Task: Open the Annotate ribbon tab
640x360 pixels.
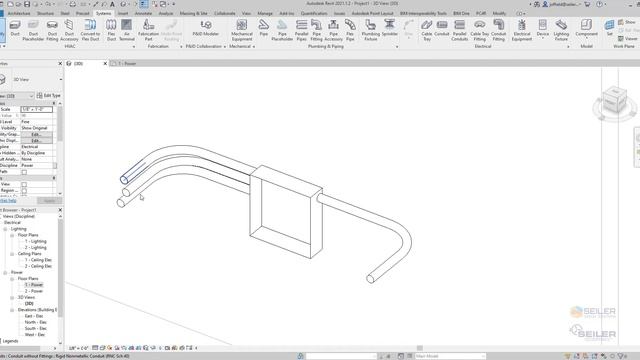Action: pos(143,13)
